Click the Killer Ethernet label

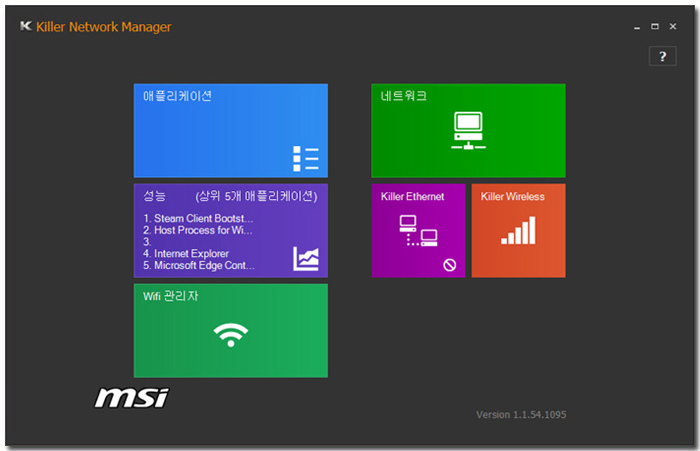tap(412, 196)
